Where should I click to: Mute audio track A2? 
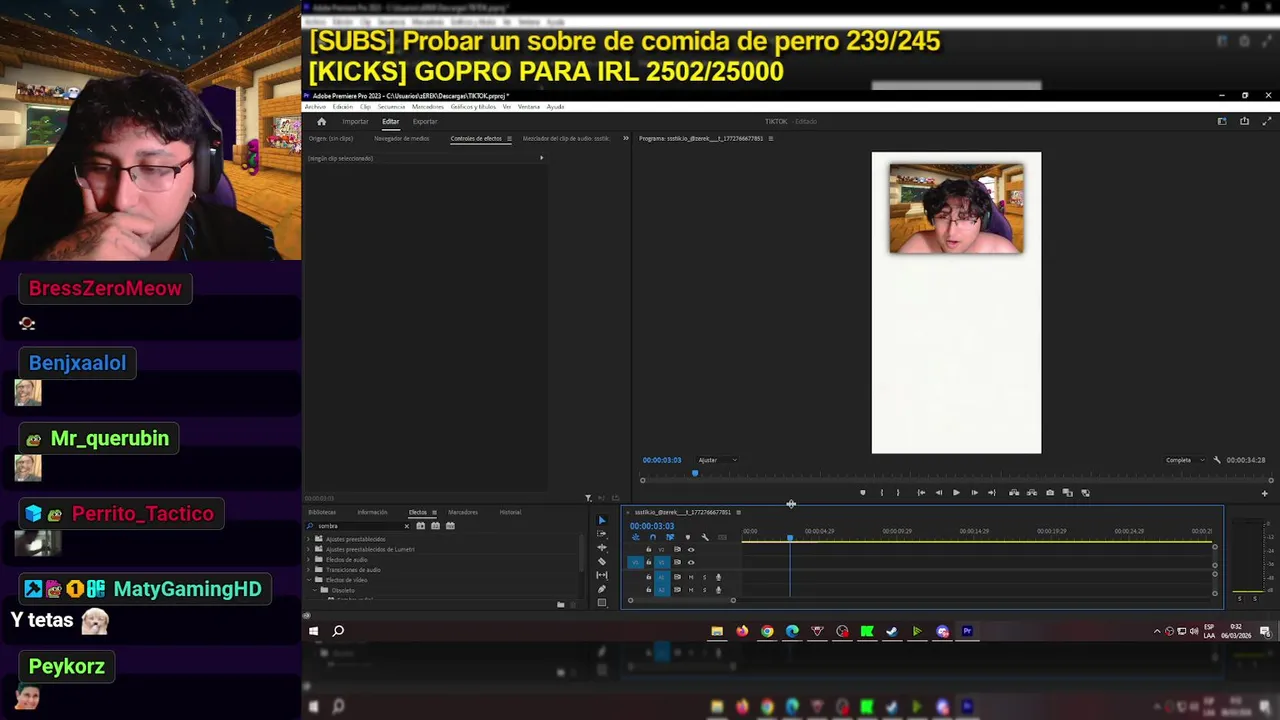tap(691, 590)
